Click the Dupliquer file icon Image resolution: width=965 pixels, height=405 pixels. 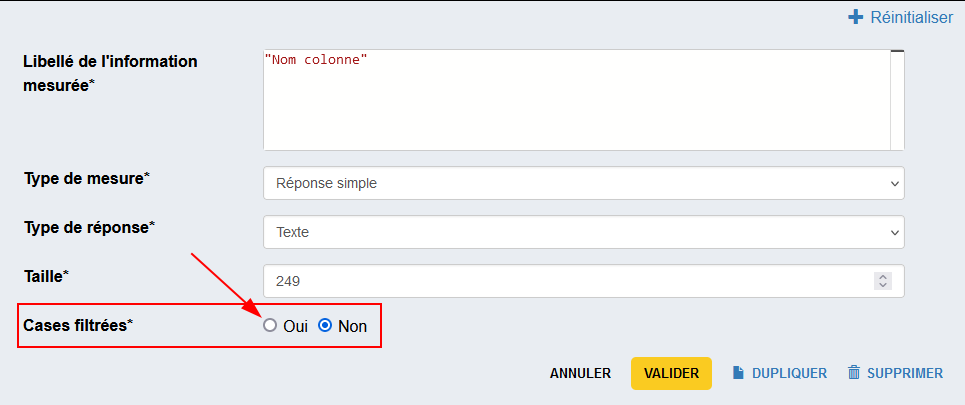(739, 373)
